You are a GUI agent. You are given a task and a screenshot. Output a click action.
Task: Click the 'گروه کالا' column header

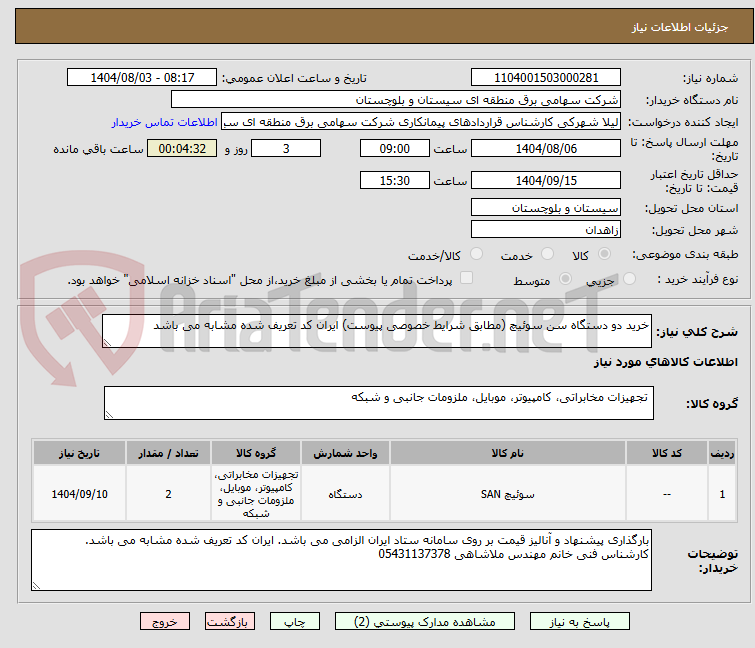tap(256, 453)
